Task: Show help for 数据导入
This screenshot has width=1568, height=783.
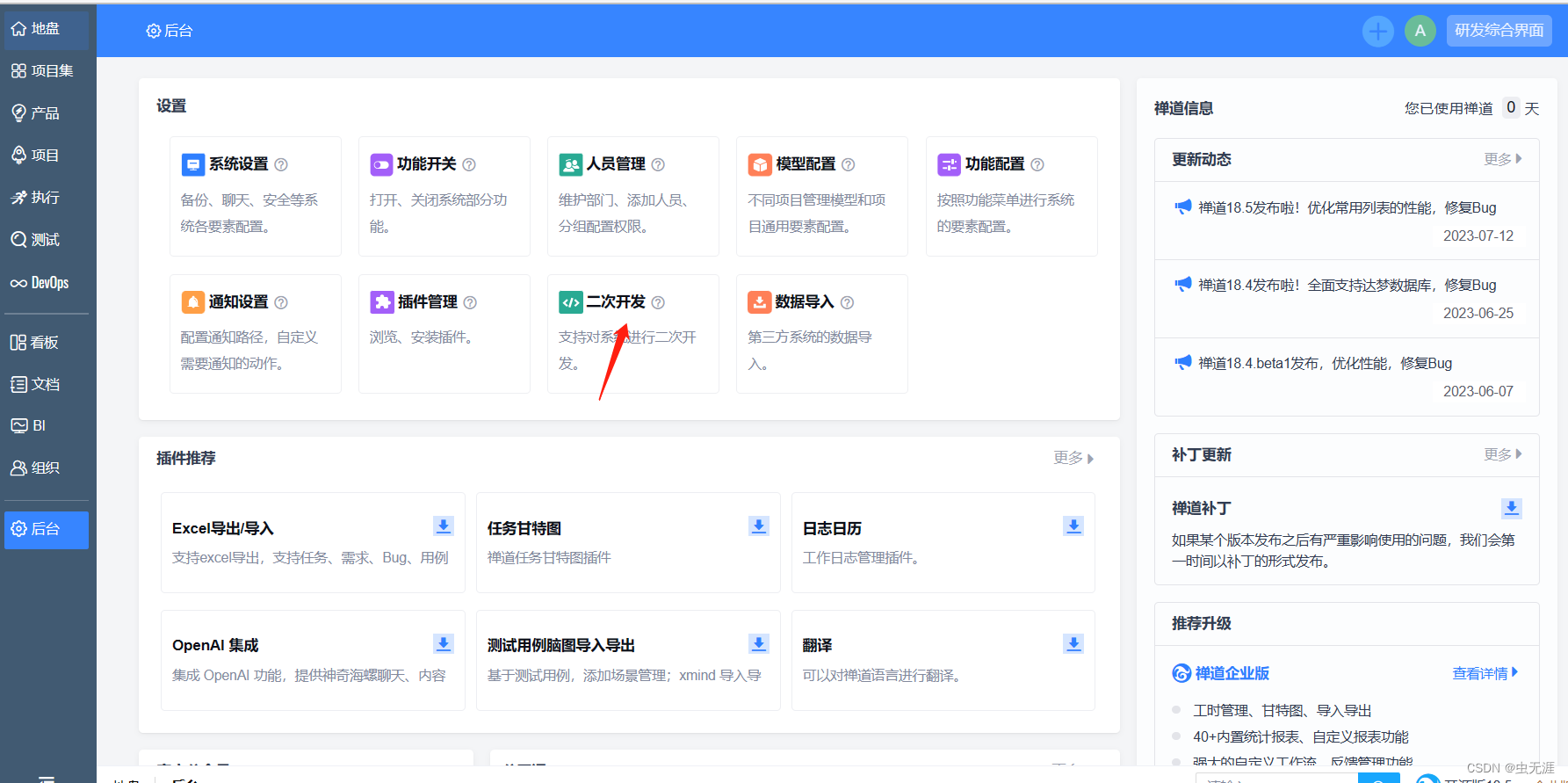Action: [x=847, y=302]
